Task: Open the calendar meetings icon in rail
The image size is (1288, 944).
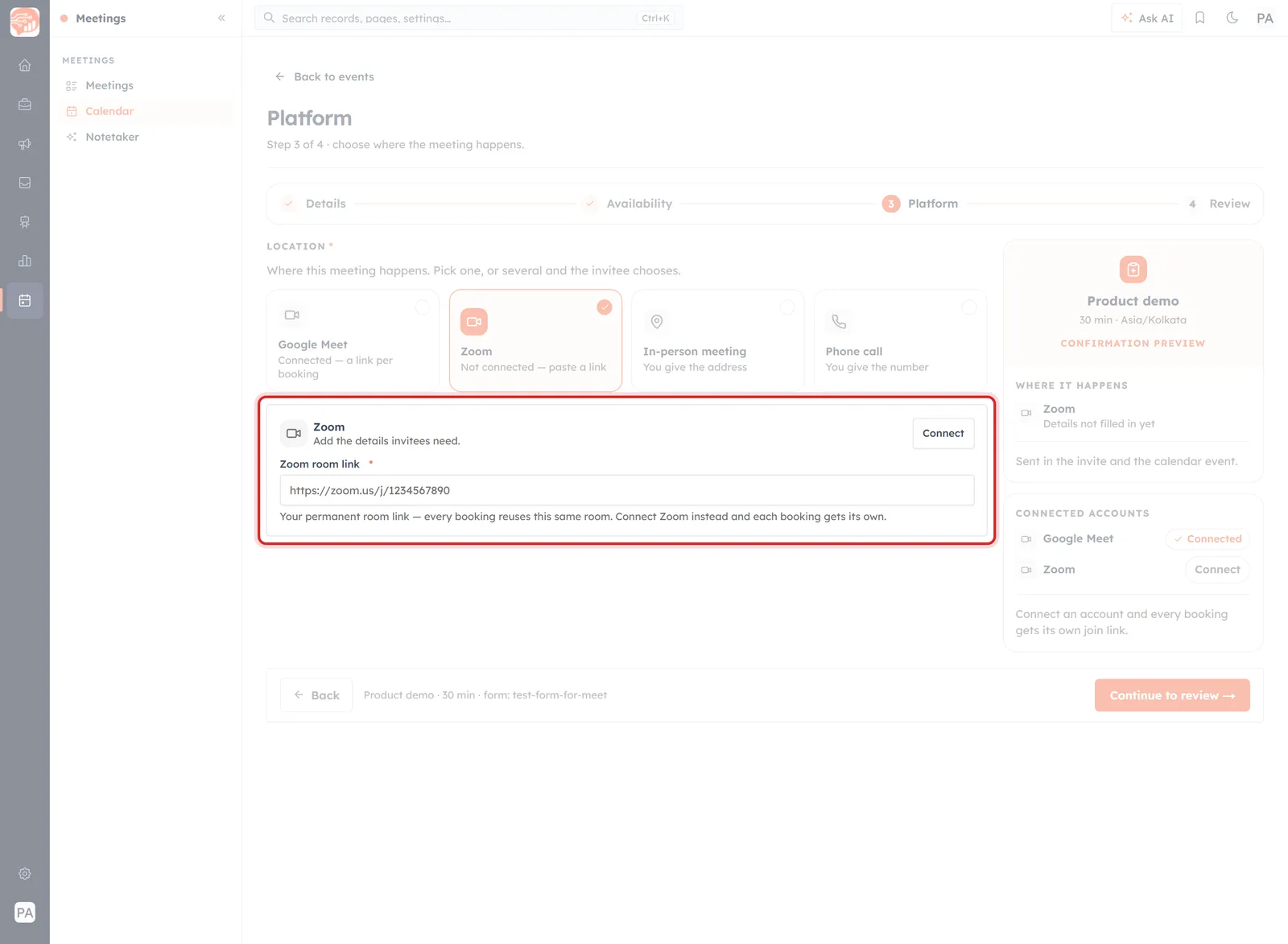Action: pyautogui.click(x=25, y=300)
